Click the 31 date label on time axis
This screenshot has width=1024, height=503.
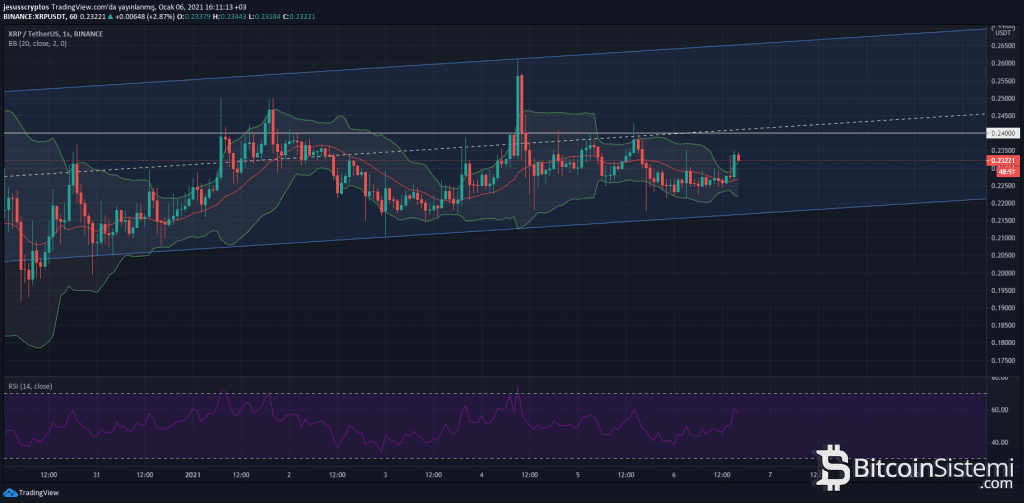(95, 475)
